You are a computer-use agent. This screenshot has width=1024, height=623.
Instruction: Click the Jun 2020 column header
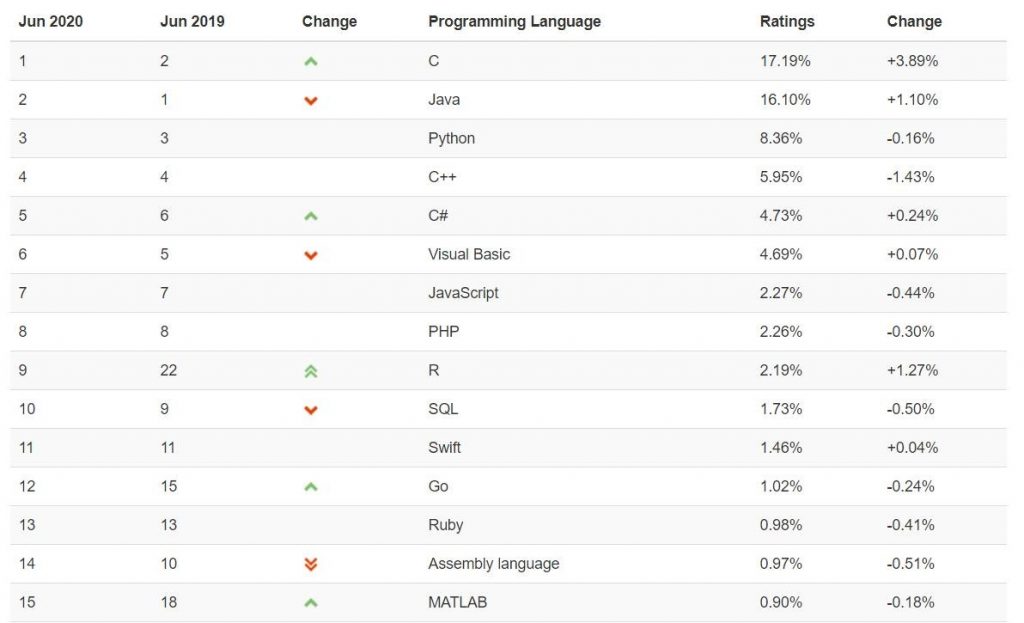(51, 22)
